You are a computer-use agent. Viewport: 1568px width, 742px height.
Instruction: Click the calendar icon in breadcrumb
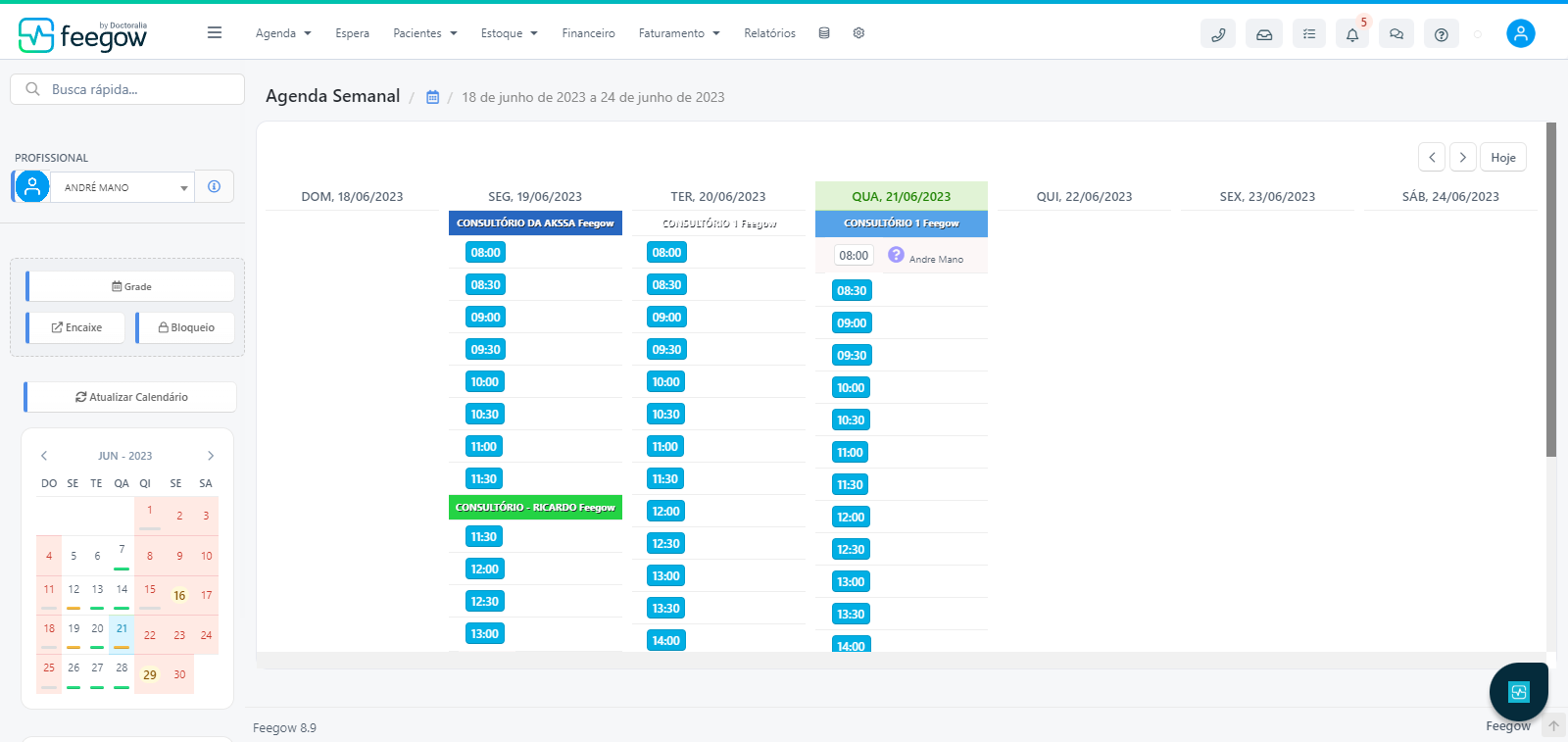(432, 97)
